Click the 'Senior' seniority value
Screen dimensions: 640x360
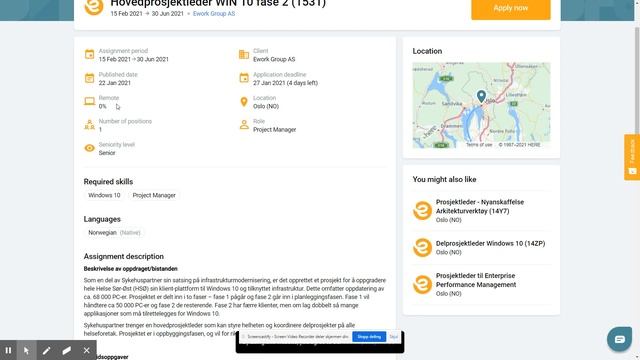pyautogui.click(x=107, y=153)
